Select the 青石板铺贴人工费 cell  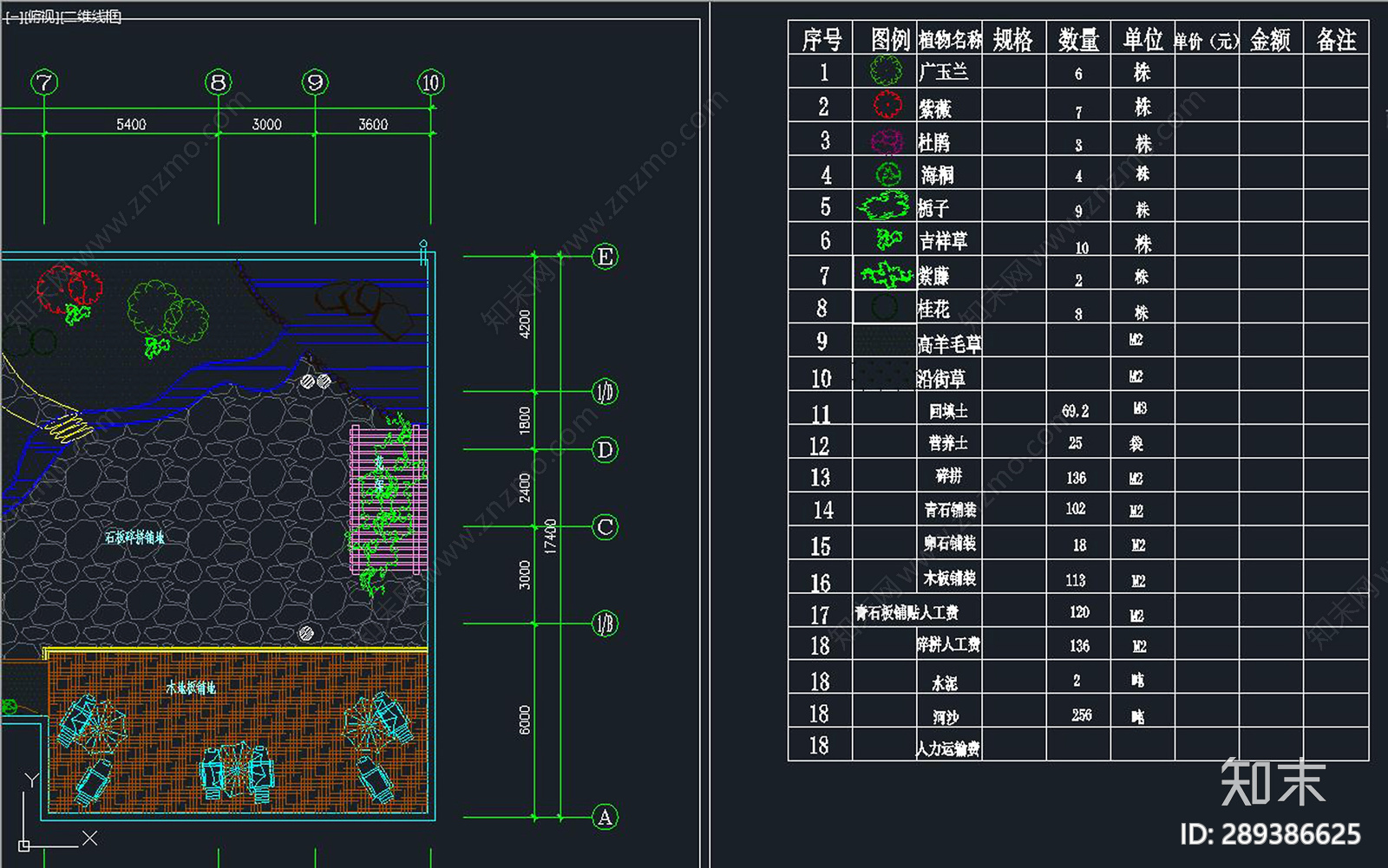click(x=907, y=613)
